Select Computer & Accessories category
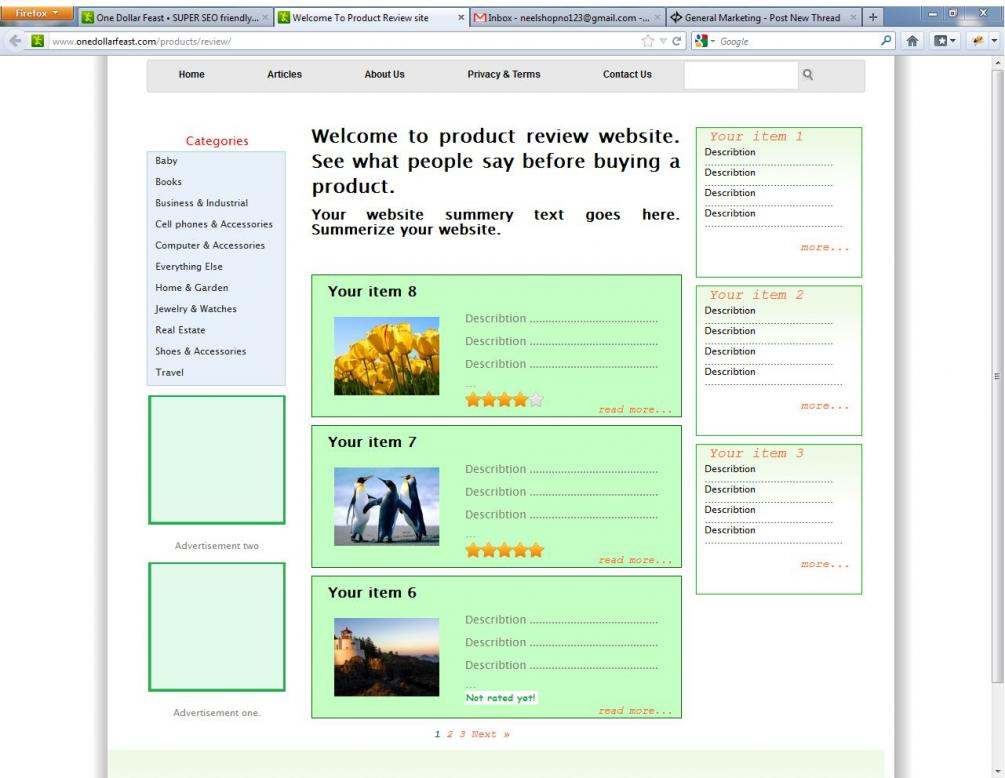 click(210, 245)
